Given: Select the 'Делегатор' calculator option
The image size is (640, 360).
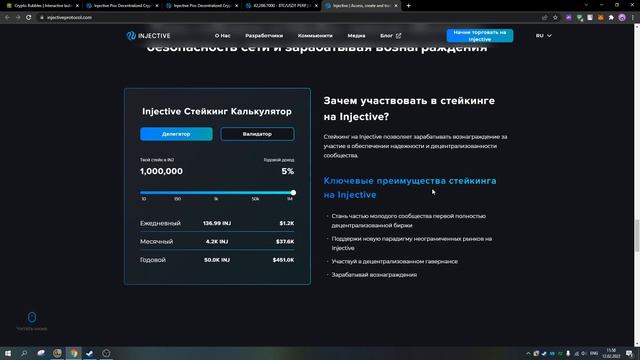Looking at the screenshot, I should [x=176, y=134].
